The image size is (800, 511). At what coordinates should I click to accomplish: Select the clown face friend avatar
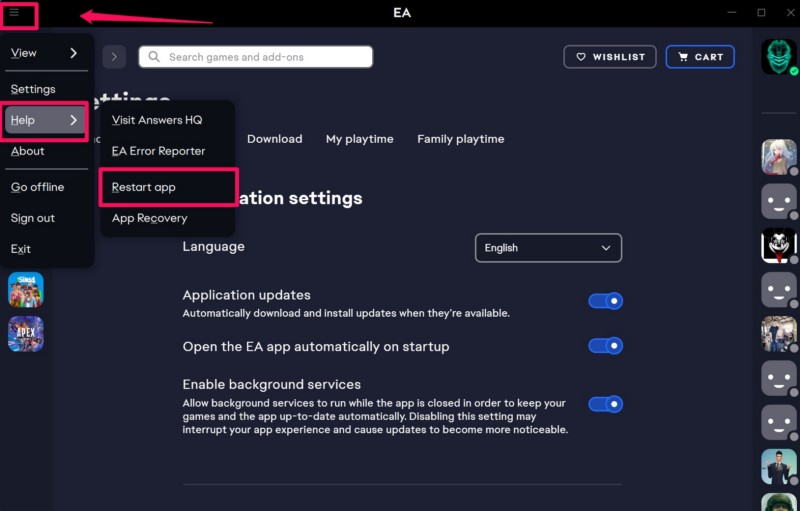tap(778, 244)
